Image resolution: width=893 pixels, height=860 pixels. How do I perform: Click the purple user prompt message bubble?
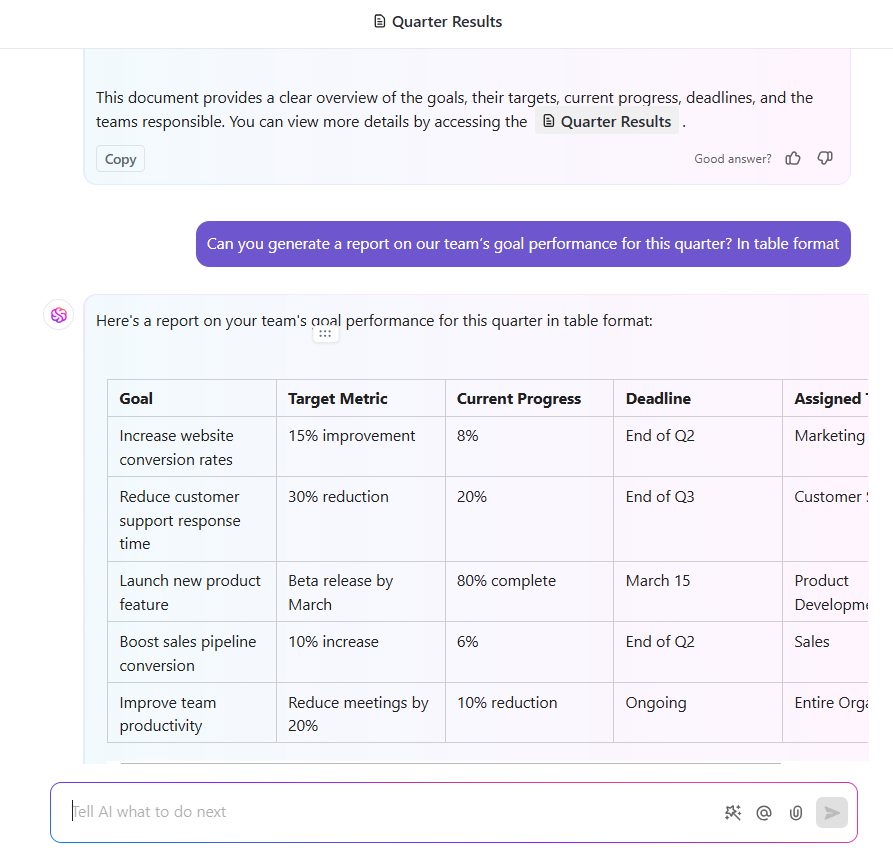tap(523, 244)
